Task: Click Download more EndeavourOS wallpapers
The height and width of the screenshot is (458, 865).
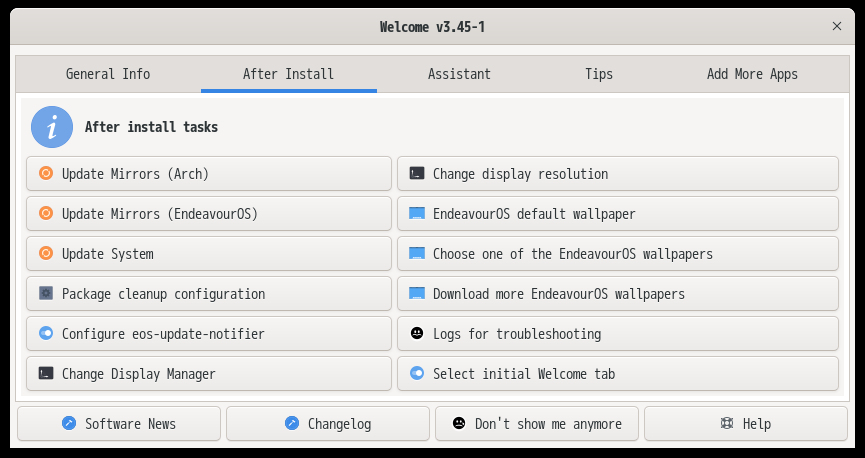Action: pos(618,294)
